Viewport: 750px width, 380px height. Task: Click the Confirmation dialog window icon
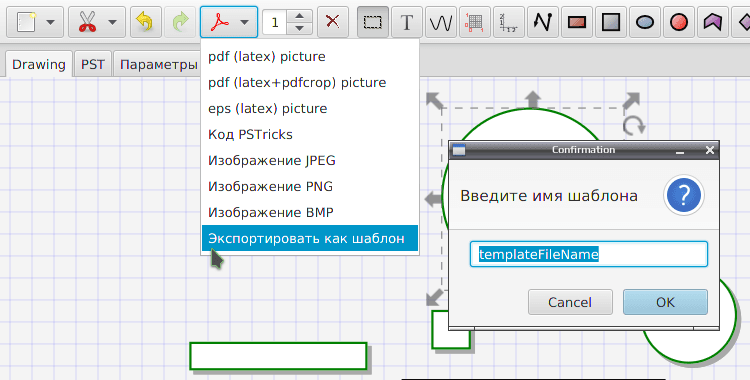(x=459, y=150)
